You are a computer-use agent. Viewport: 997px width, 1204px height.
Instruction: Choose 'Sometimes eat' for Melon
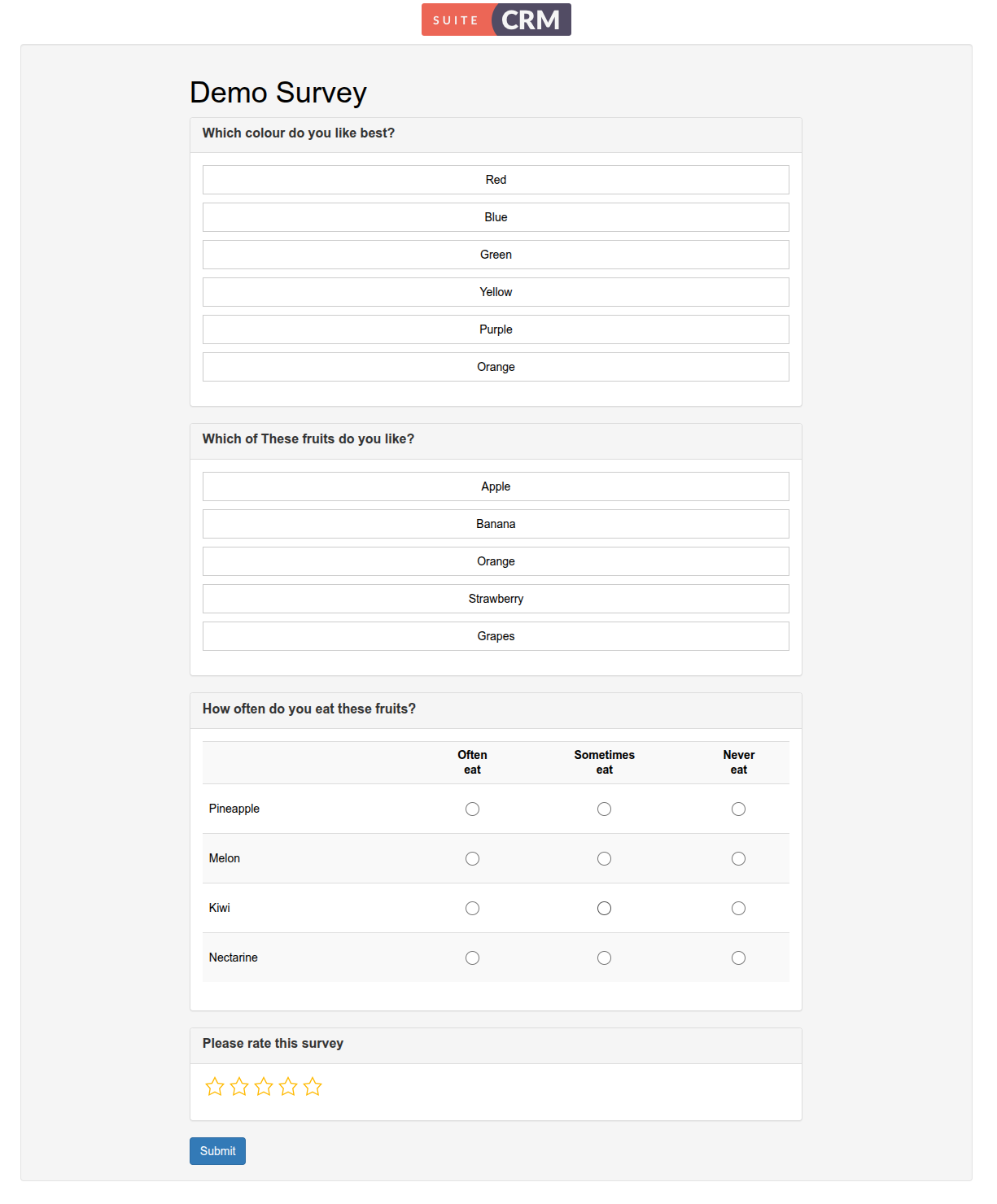click(x=604, y=858)
